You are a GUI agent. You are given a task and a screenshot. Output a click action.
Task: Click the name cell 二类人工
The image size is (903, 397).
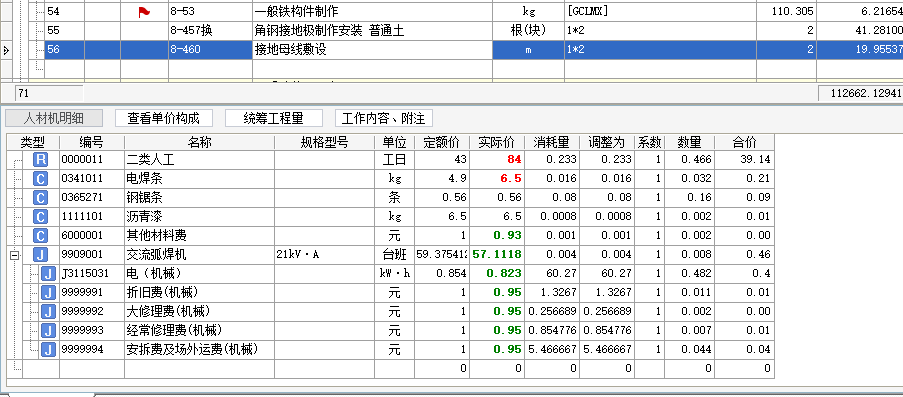[x=199, y=160]
